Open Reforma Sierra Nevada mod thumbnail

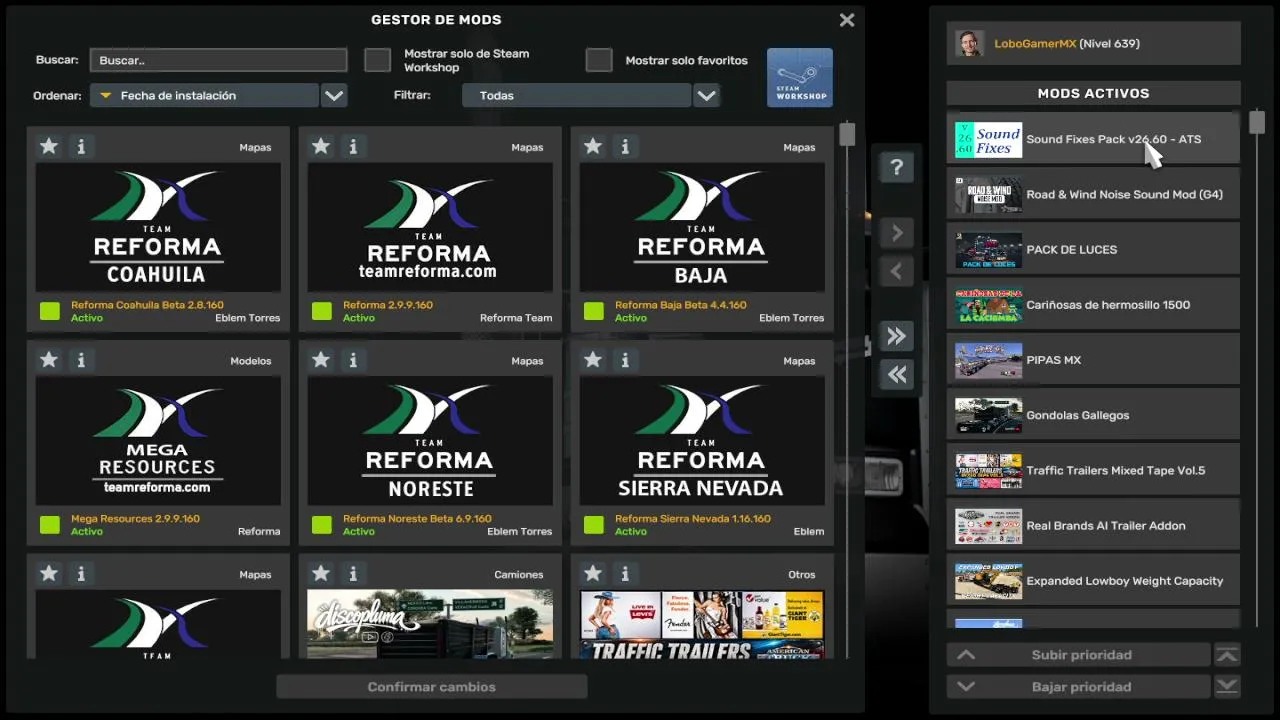point(702,441)
